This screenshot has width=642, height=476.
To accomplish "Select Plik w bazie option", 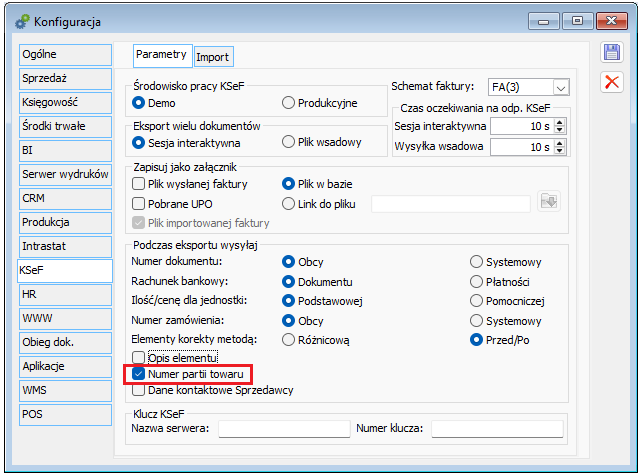I will pos(288,184).
